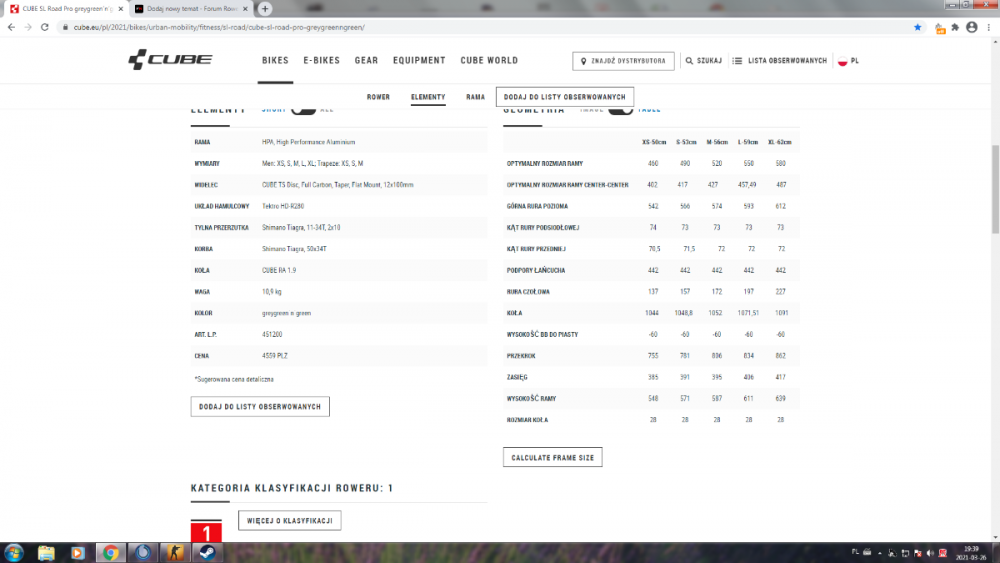Click DODAJ DO LISTY OBSERWOWANYCH in sticky header
Screen dimensions: 1000x563
coord(564,97)
